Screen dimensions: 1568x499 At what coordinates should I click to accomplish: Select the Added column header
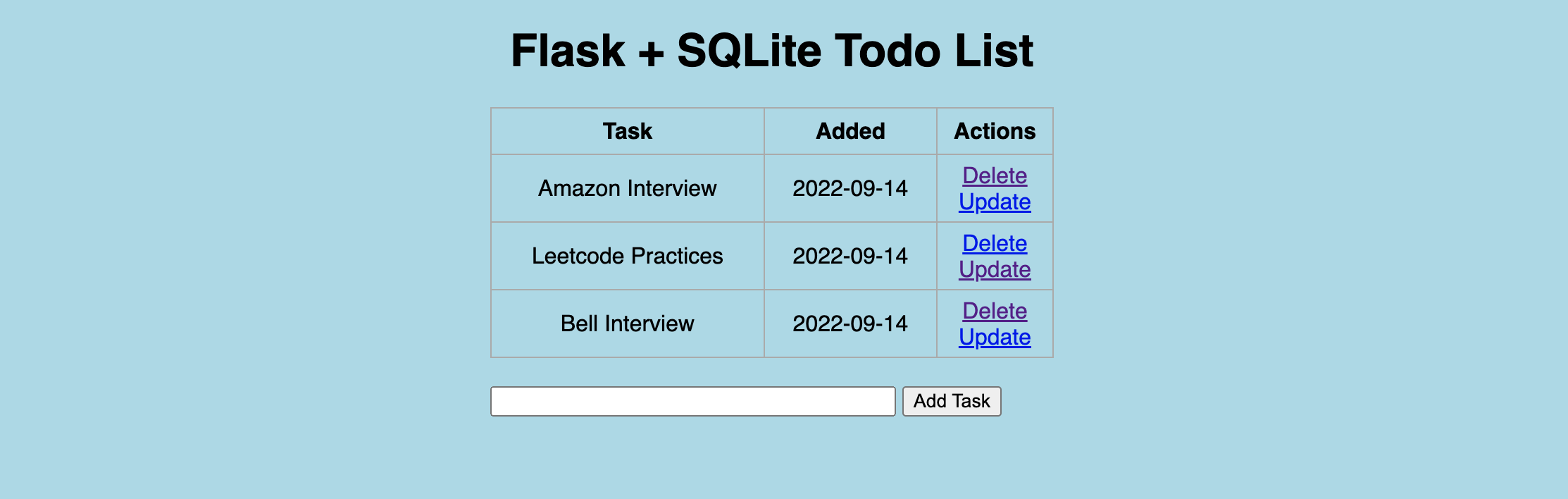point(850,130)
